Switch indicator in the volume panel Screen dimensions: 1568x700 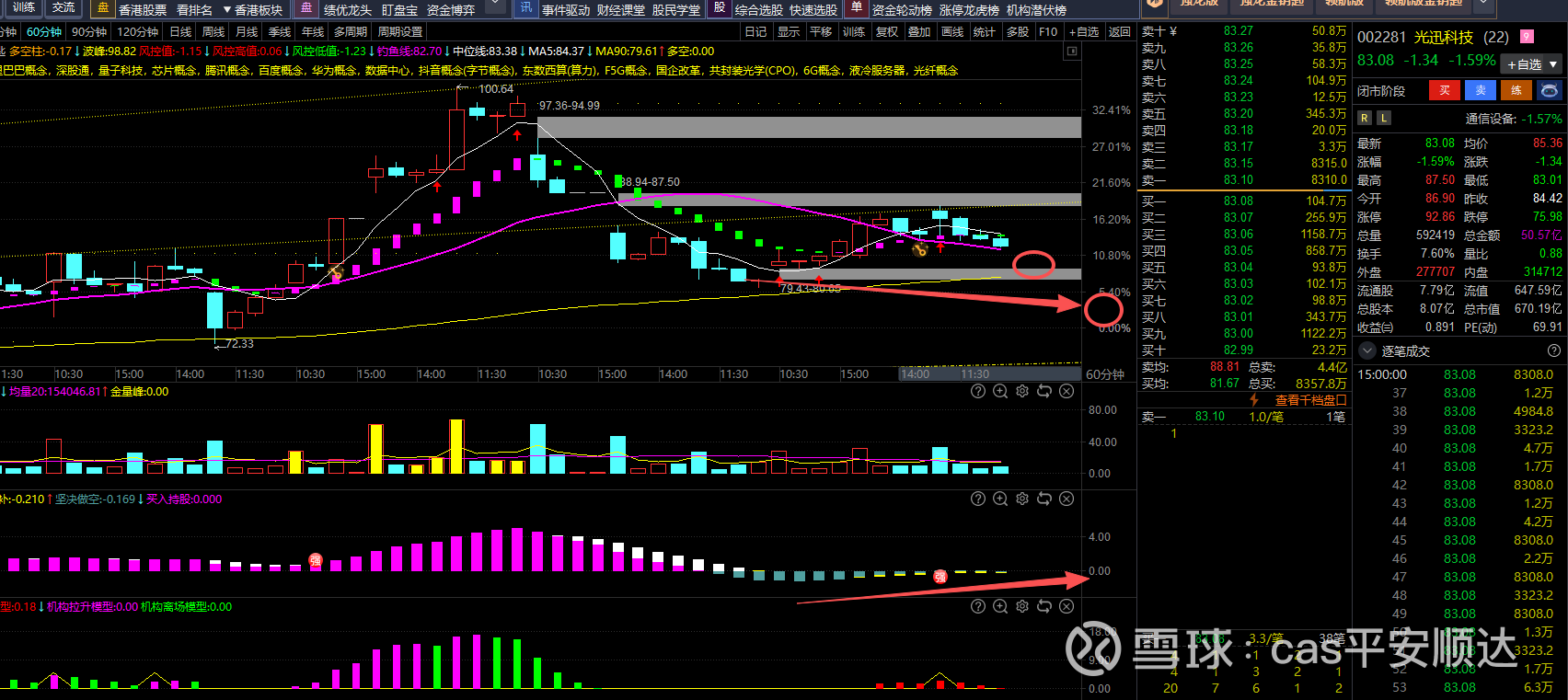click(x=1044, y=391)
